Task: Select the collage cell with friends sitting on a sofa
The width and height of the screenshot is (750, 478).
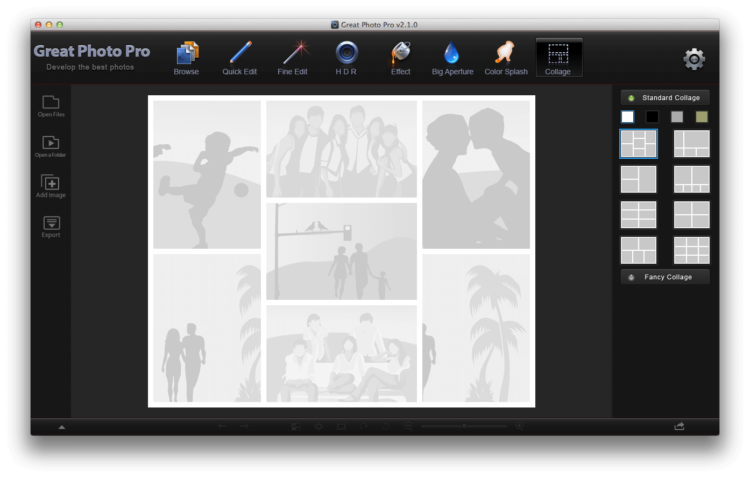Action: click(x=342, y=354)
